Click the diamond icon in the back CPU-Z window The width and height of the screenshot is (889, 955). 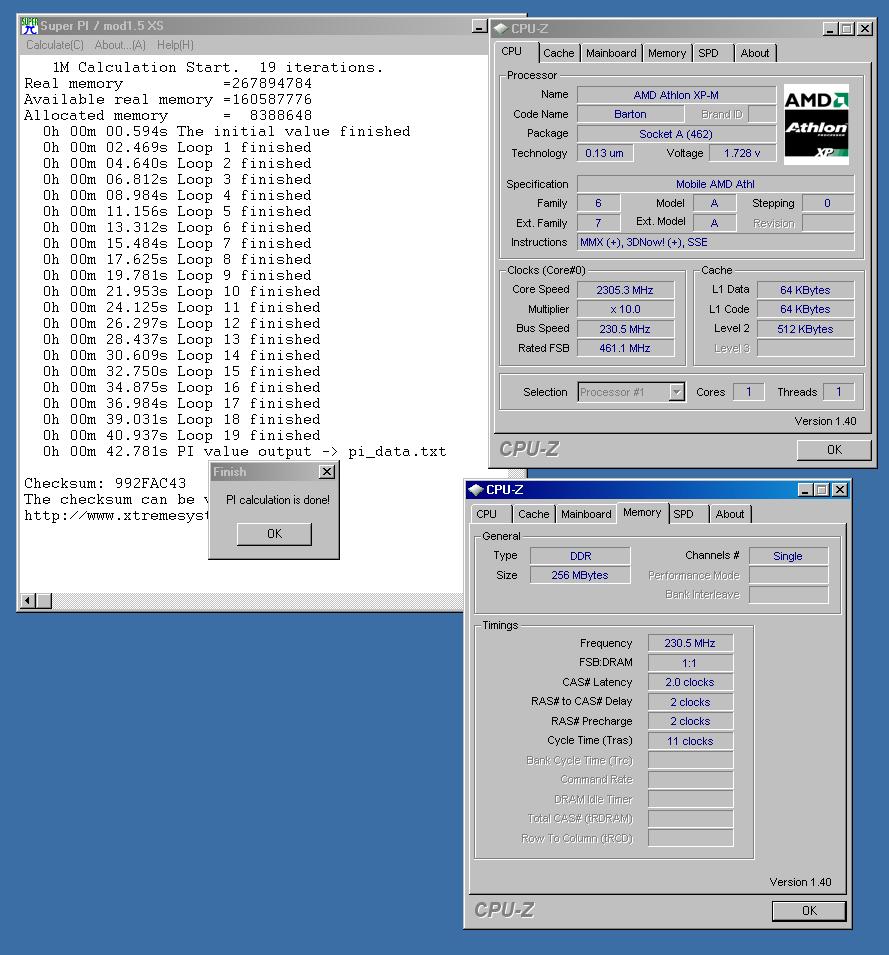click(x=501, y=29)
